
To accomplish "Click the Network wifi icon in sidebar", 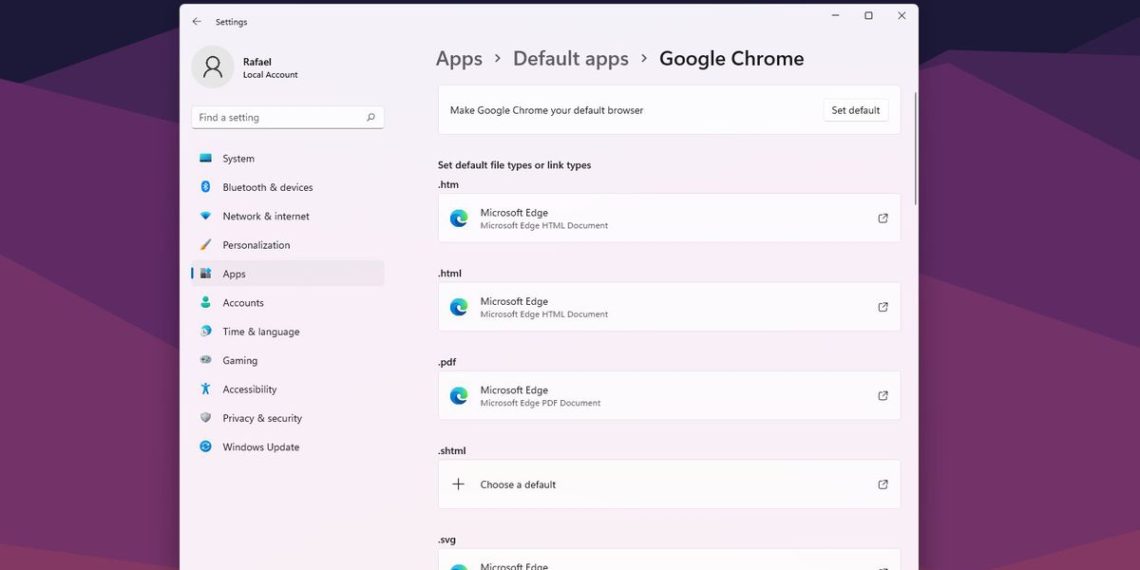I will (206, 216).
